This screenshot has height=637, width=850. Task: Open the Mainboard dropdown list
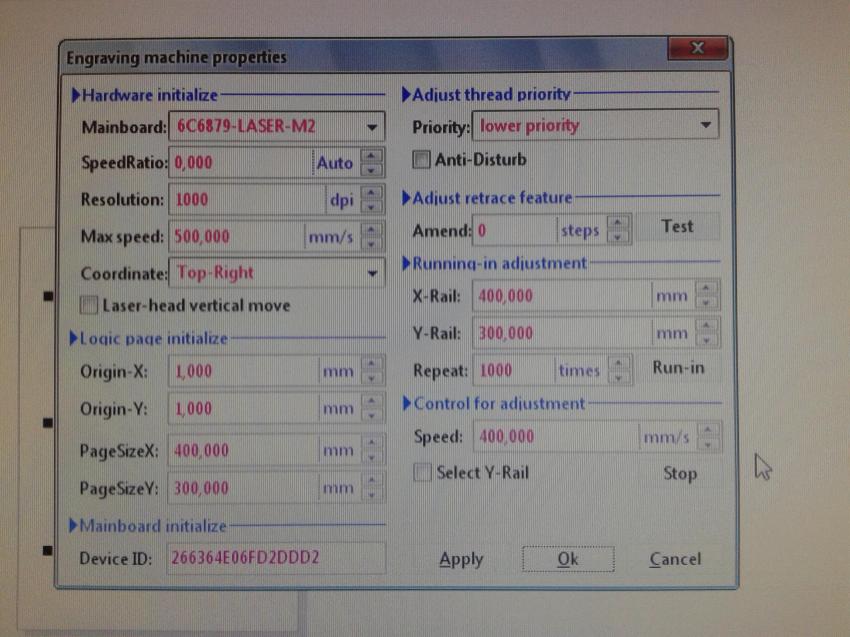pyautogui.click(x=372, y=127)
